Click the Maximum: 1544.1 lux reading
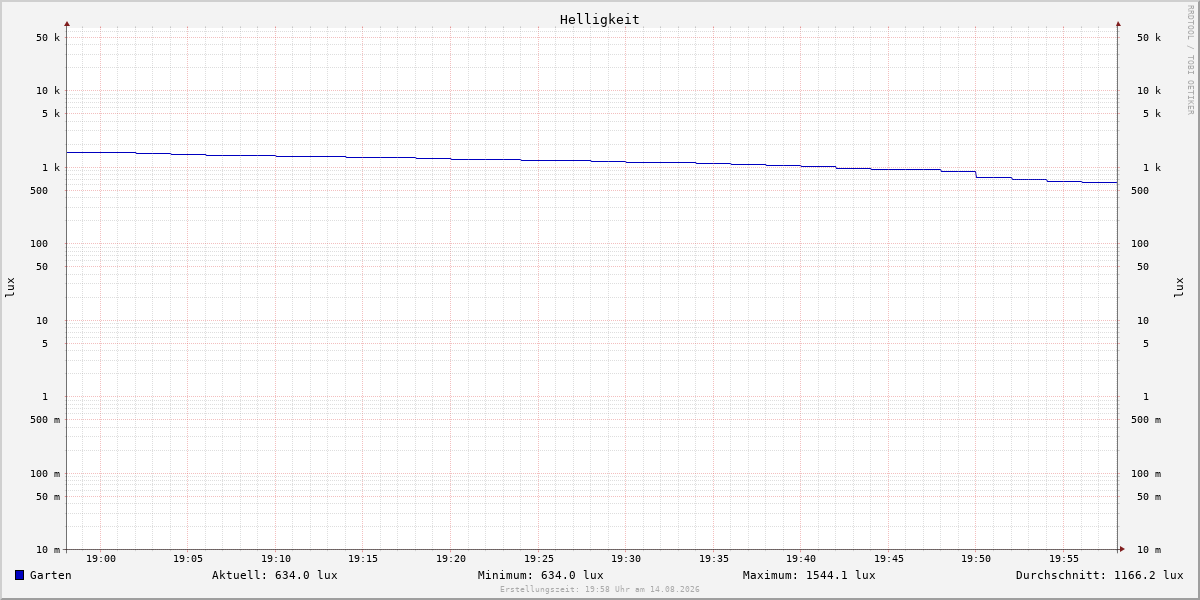 809,575
